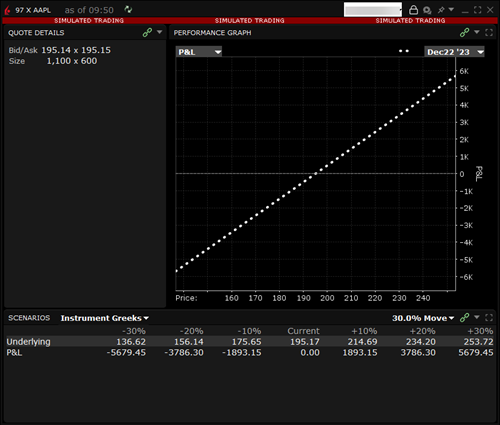The height and width of the screenshot is (425, 500).
Task: Click the Size value 1,100 x 600
Action: coord(72,61)
